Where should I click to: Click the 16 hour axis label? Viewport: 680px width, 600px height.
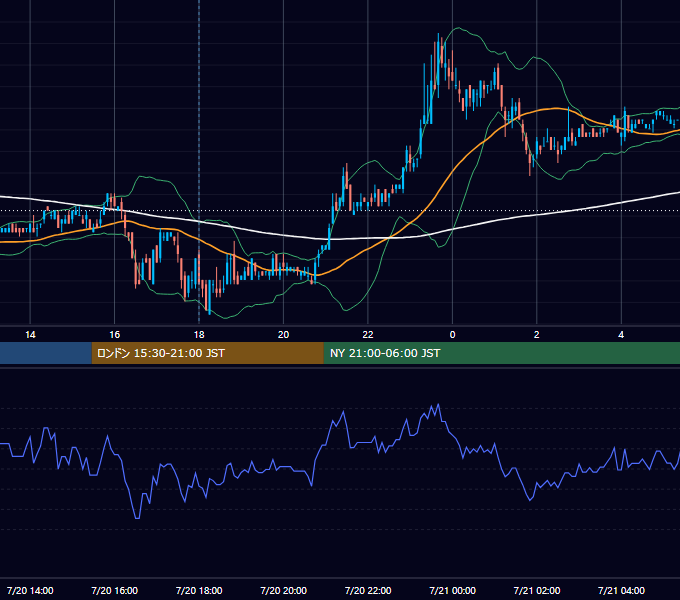coord(114,335)
